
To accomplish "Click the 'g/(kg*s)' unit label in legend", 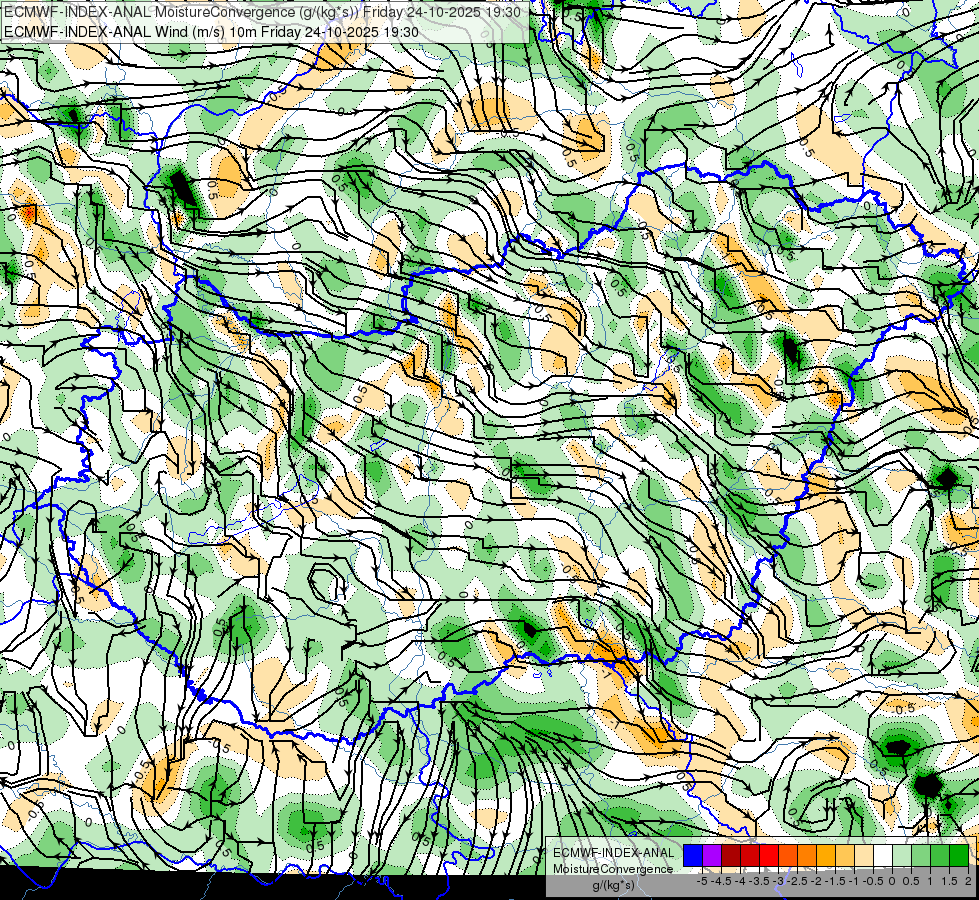I will tap(613, 886).
